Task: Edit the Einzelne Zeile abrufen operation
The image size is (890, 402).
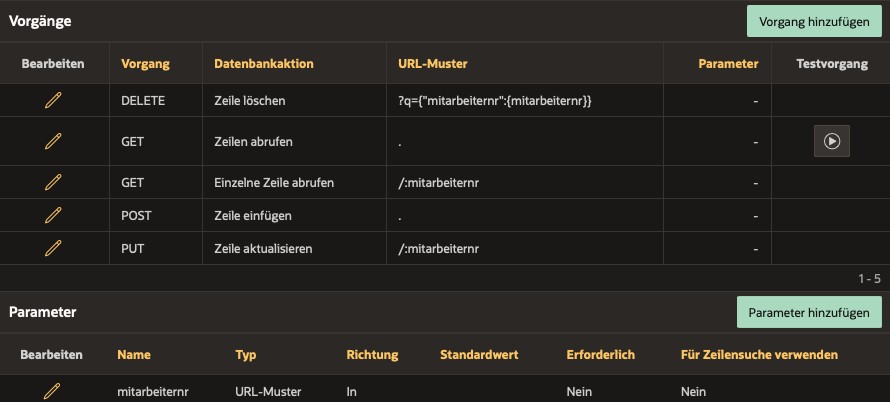Action: (x=53, y=182)
